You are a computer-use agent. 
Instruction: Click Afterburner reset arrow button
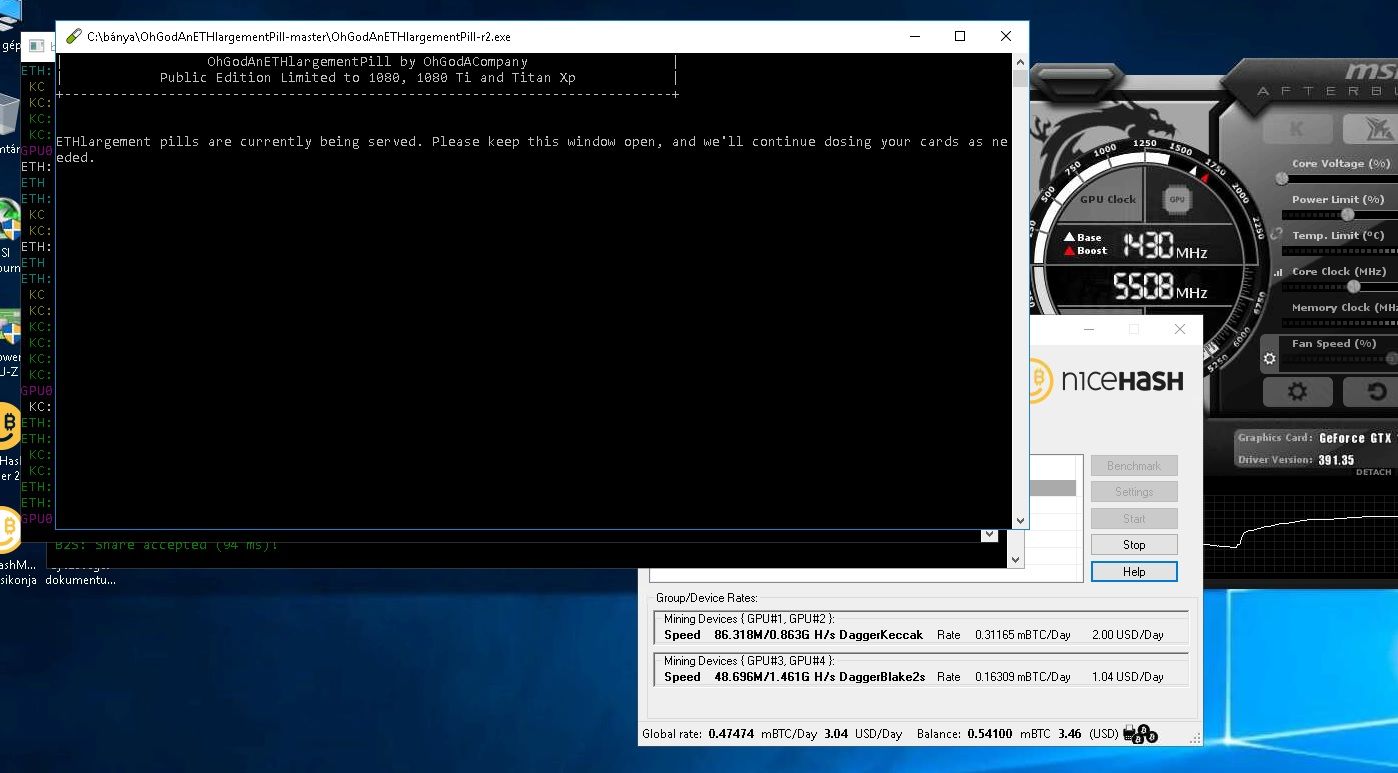click(1375, 392)
